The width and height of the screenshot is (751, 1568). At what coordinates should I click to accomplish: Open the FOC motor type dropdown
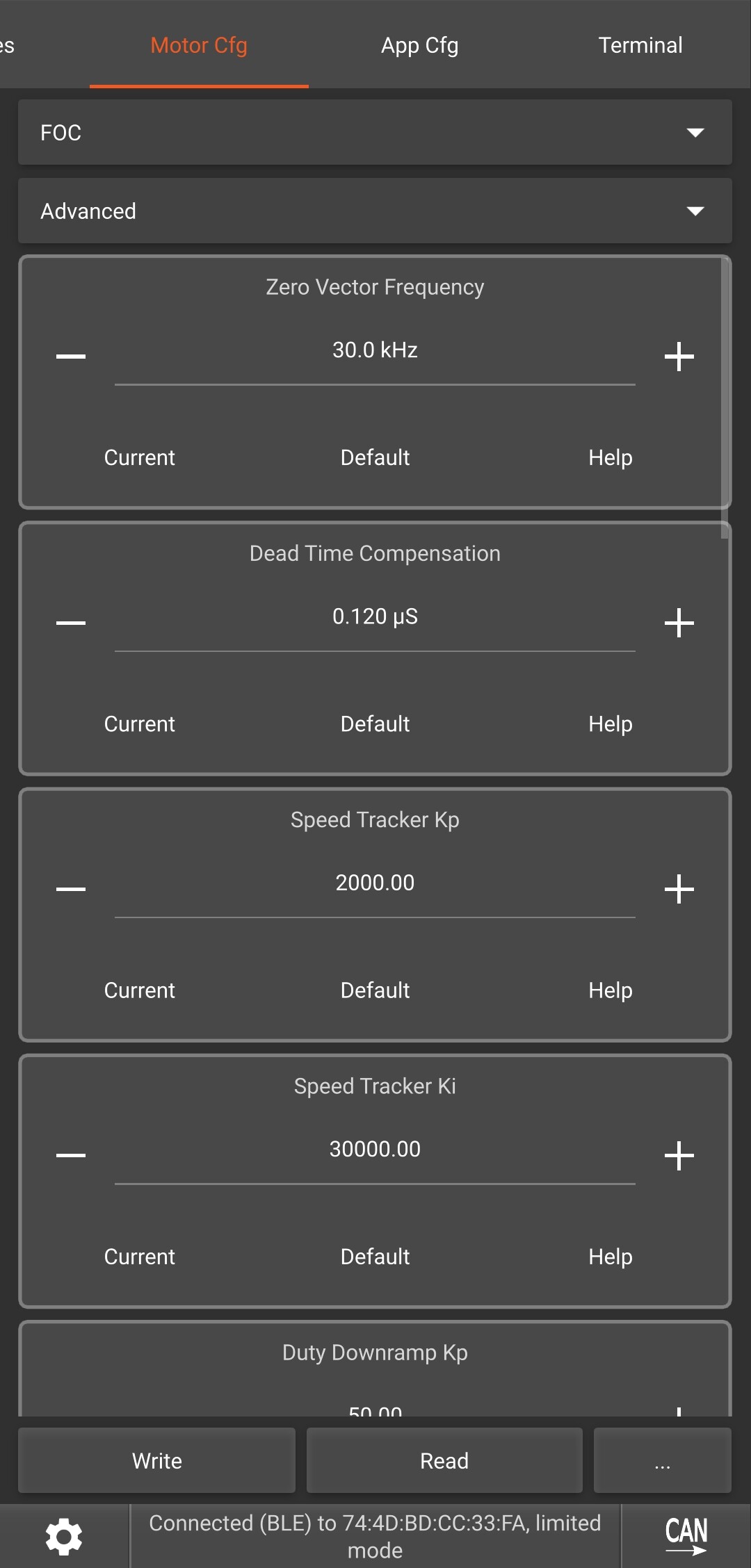coord(375,132)
